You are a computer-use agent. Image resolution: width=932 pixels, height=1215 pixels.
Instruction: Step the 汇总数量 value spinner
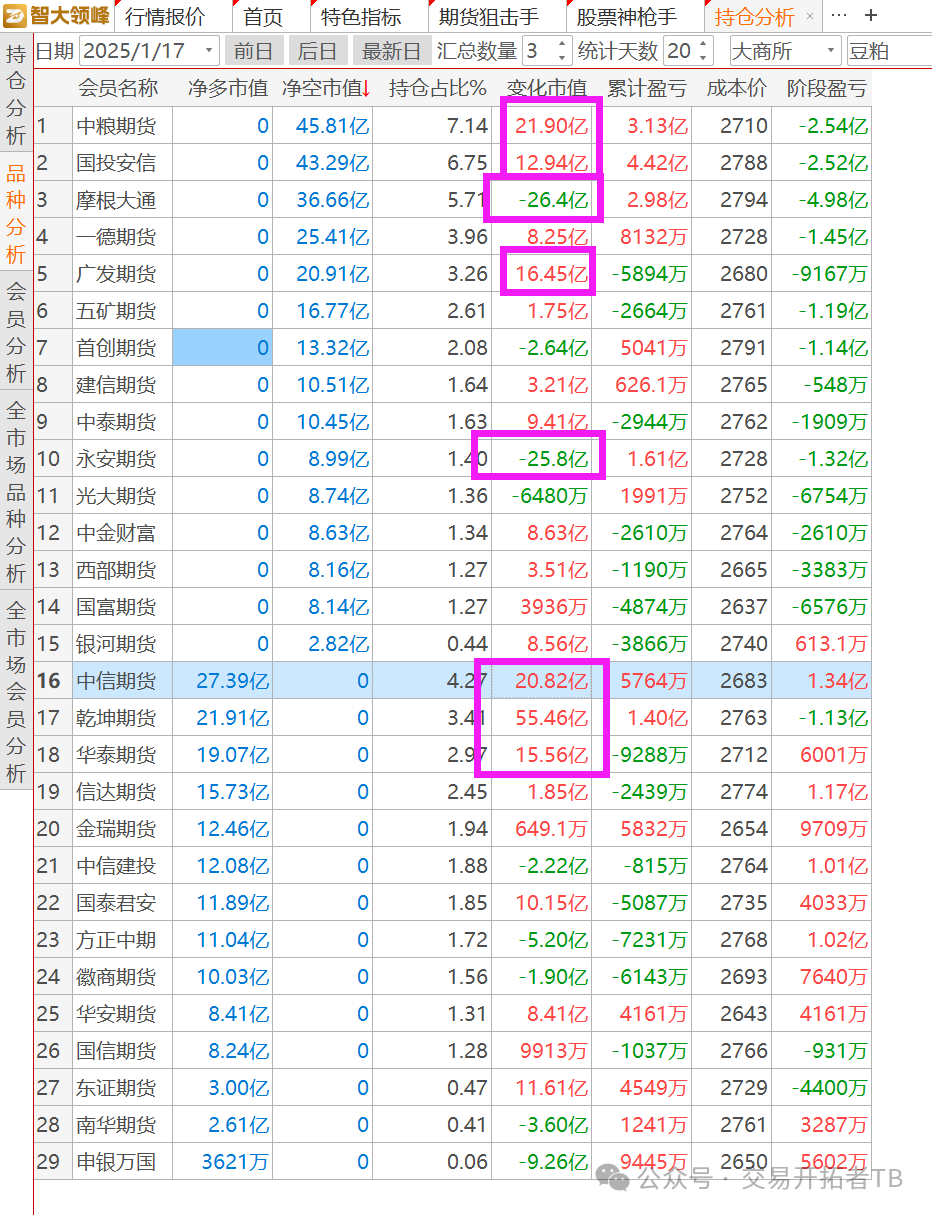[562, 51]
